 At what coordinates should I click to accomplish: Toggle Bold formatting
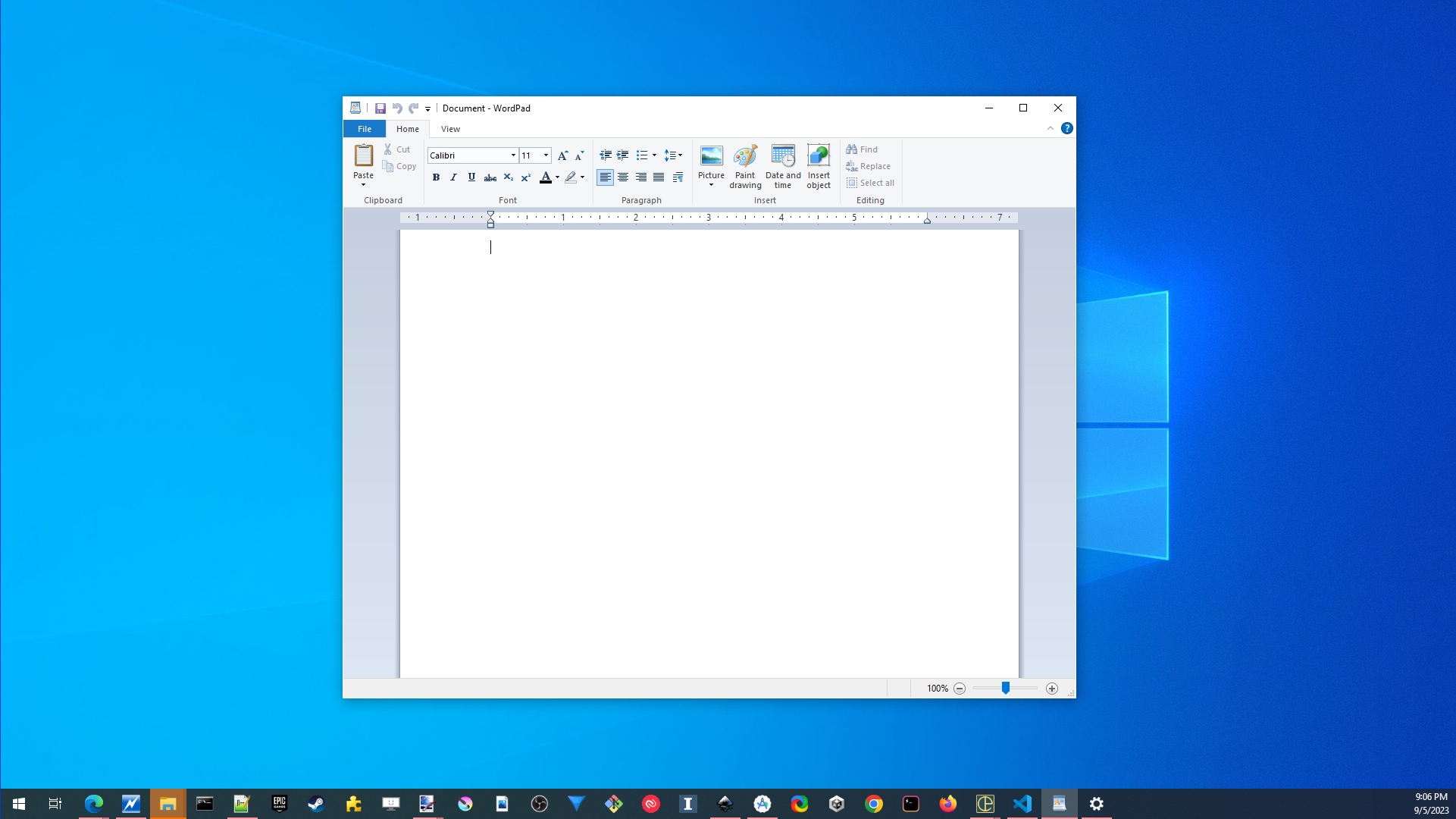tap(436, 177)
